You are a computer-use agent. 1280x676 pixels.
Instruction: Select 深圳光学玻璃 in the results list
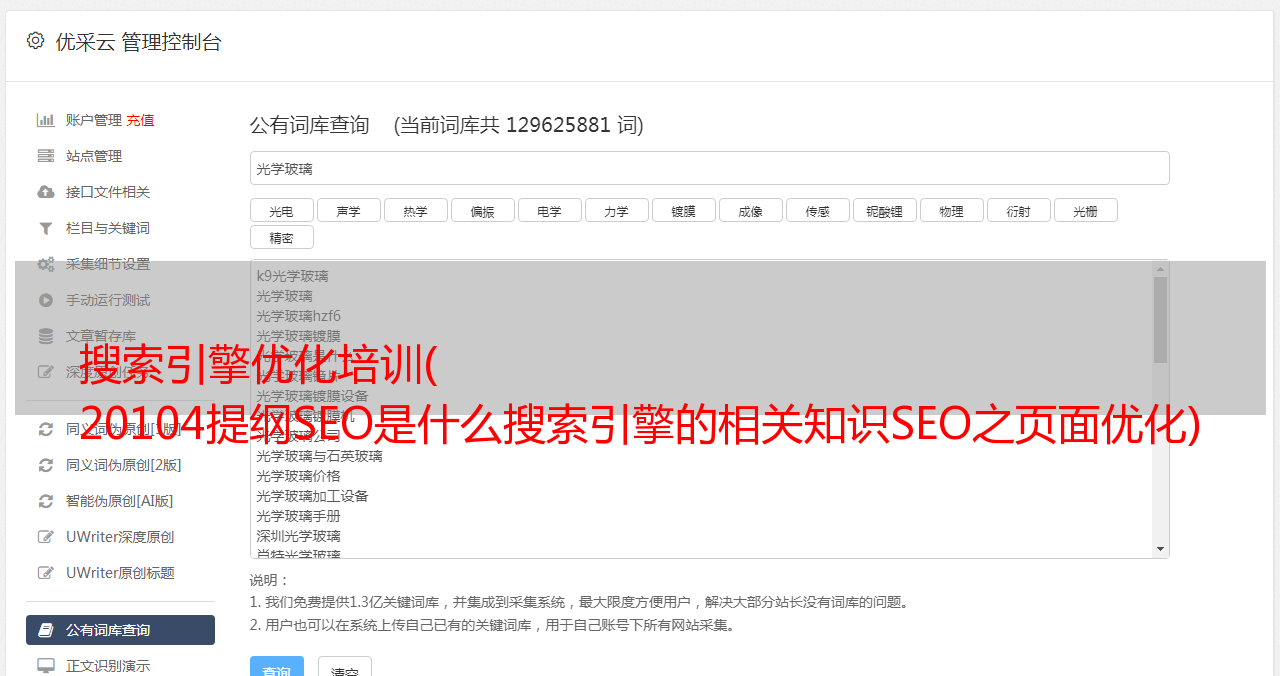298,536
